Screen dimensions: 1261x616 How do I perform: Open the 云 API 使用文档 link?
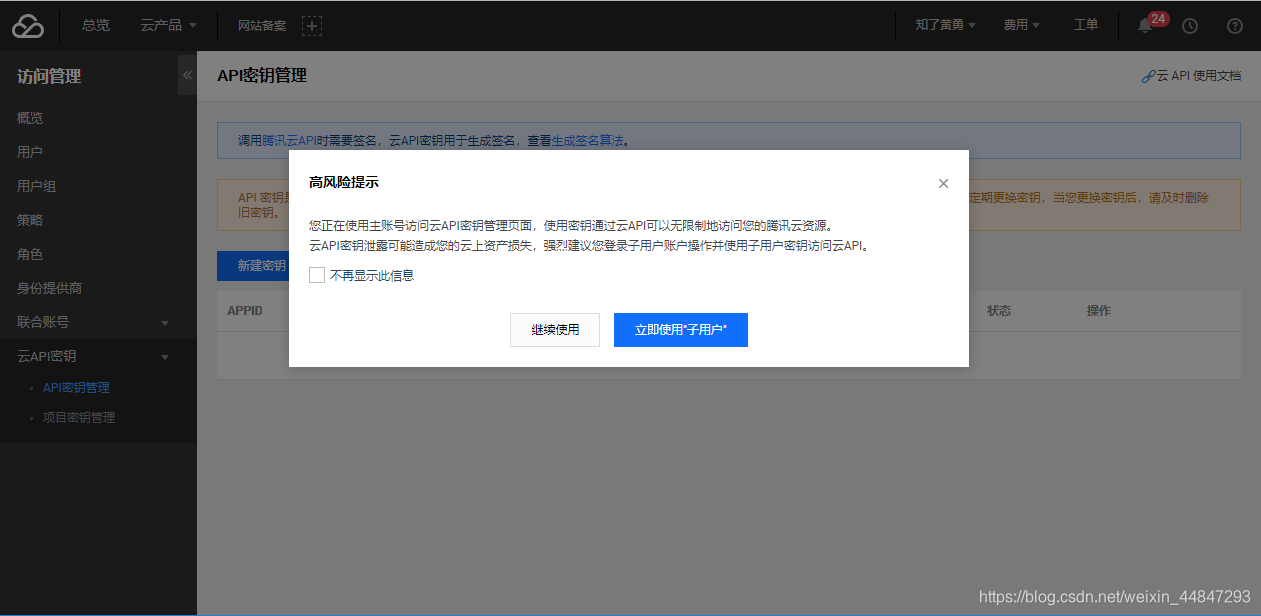(x=1199, y=76)
